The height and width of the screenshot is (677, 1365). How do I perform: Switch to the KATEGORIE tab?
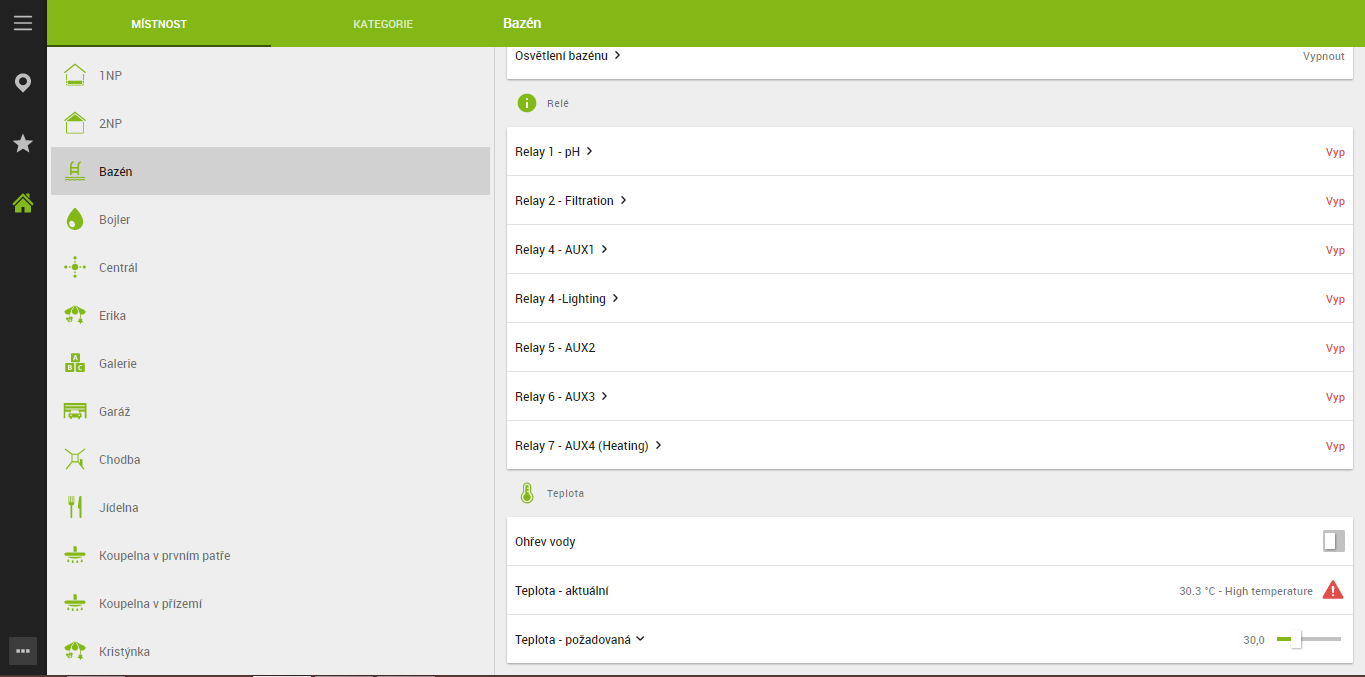click(383, 24)
